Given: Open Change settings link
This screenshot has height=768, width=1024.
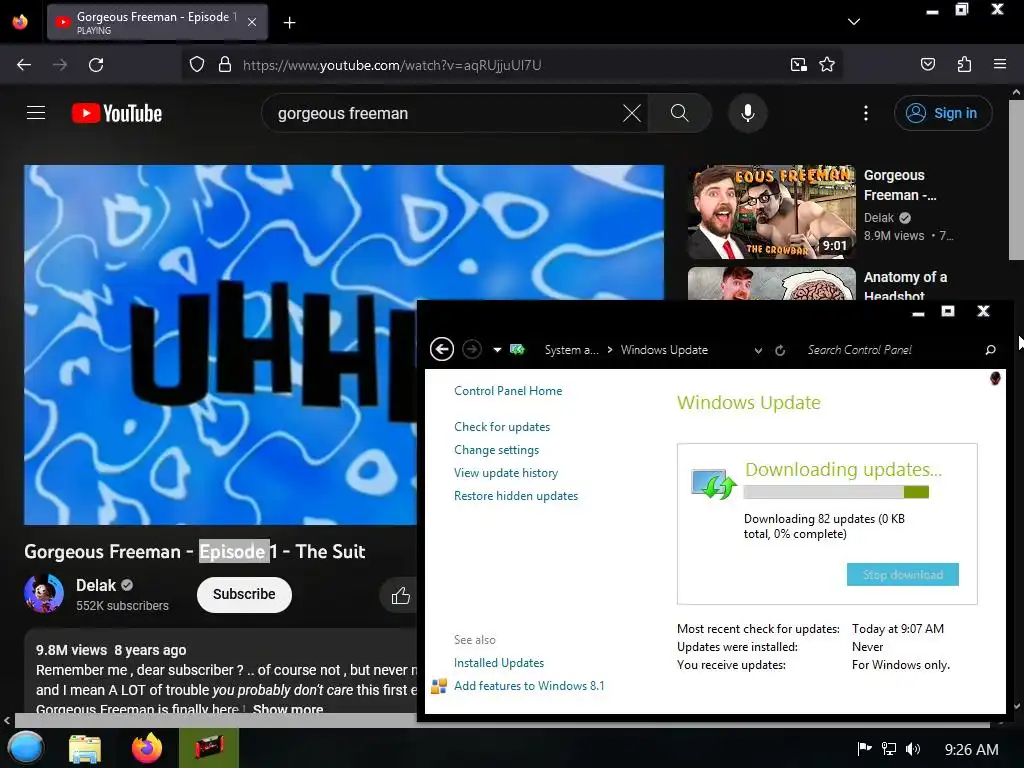Looking at the screenshot, I should pyautogui.click(x=496, y=450).
